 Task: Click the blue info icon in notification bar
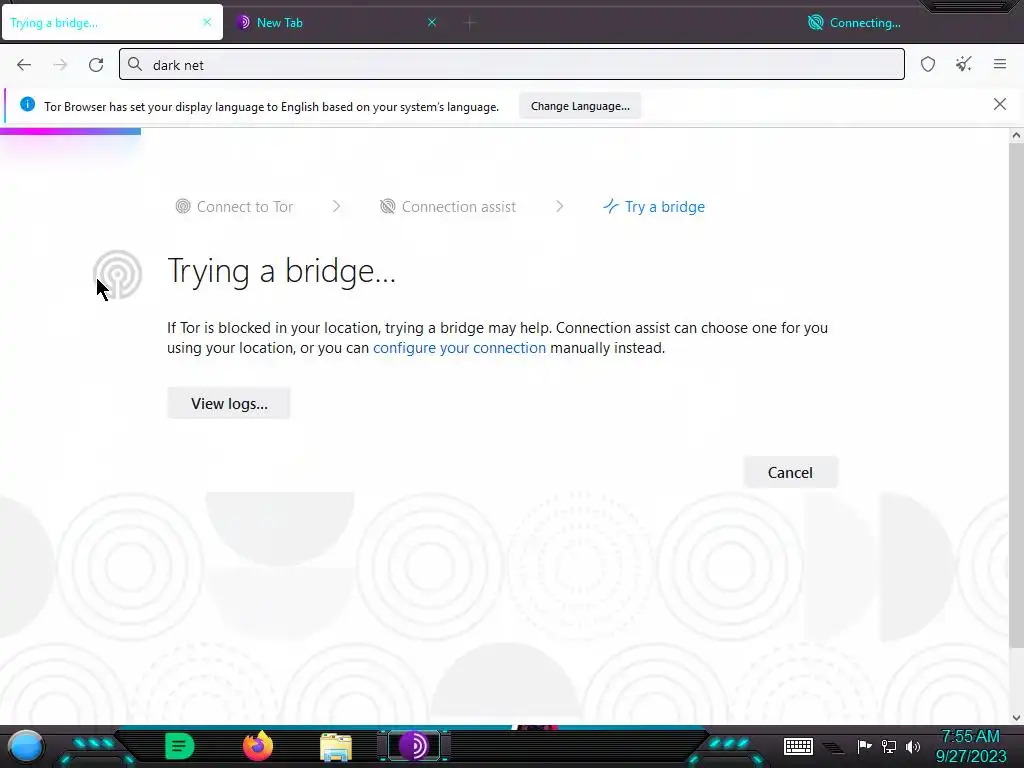(27, 104)
